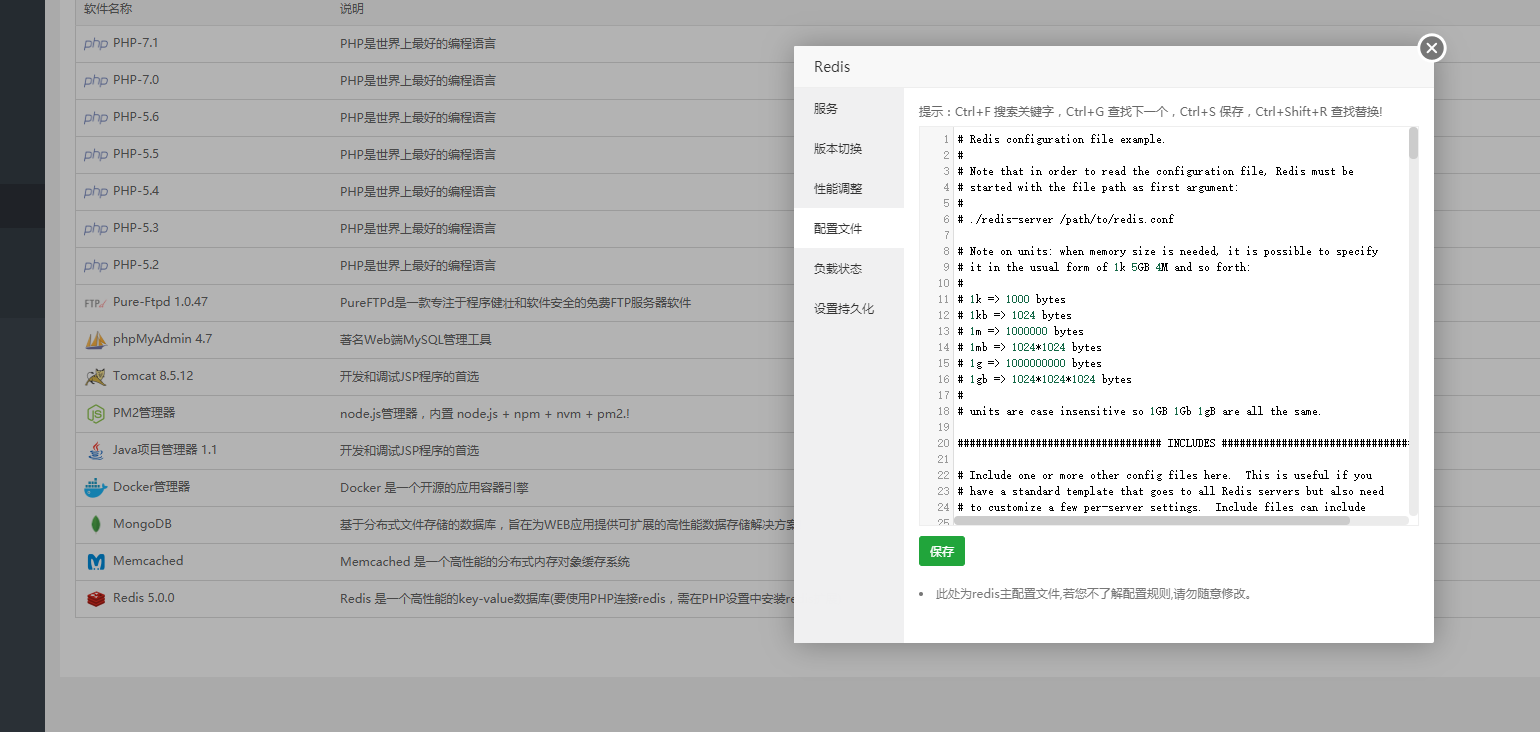Screen dimensions: 1540x732
Task: Click the 说明 column header
Action: click(x=352, y=9)
